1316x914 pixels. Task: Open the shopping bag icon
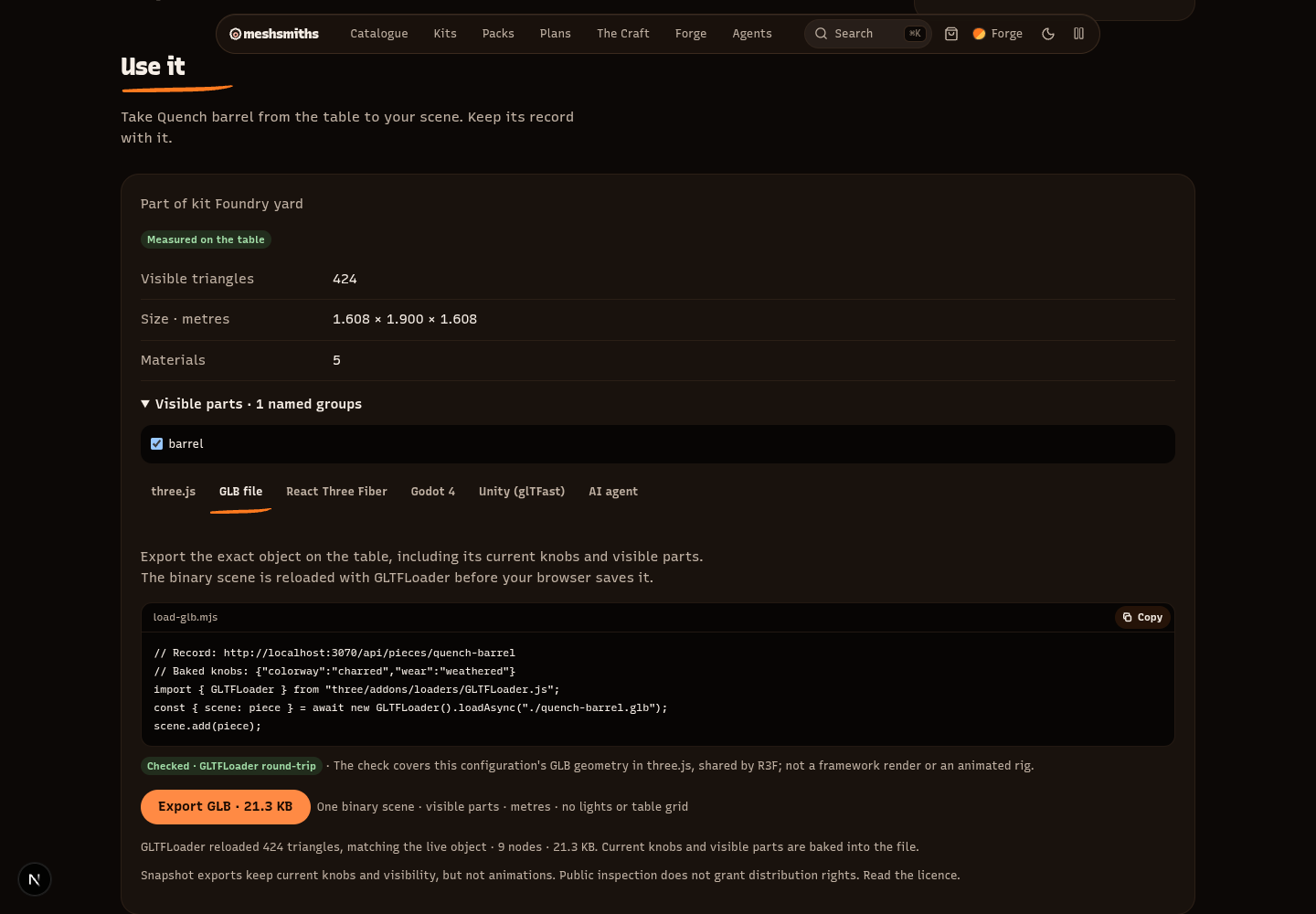(951, 34)
